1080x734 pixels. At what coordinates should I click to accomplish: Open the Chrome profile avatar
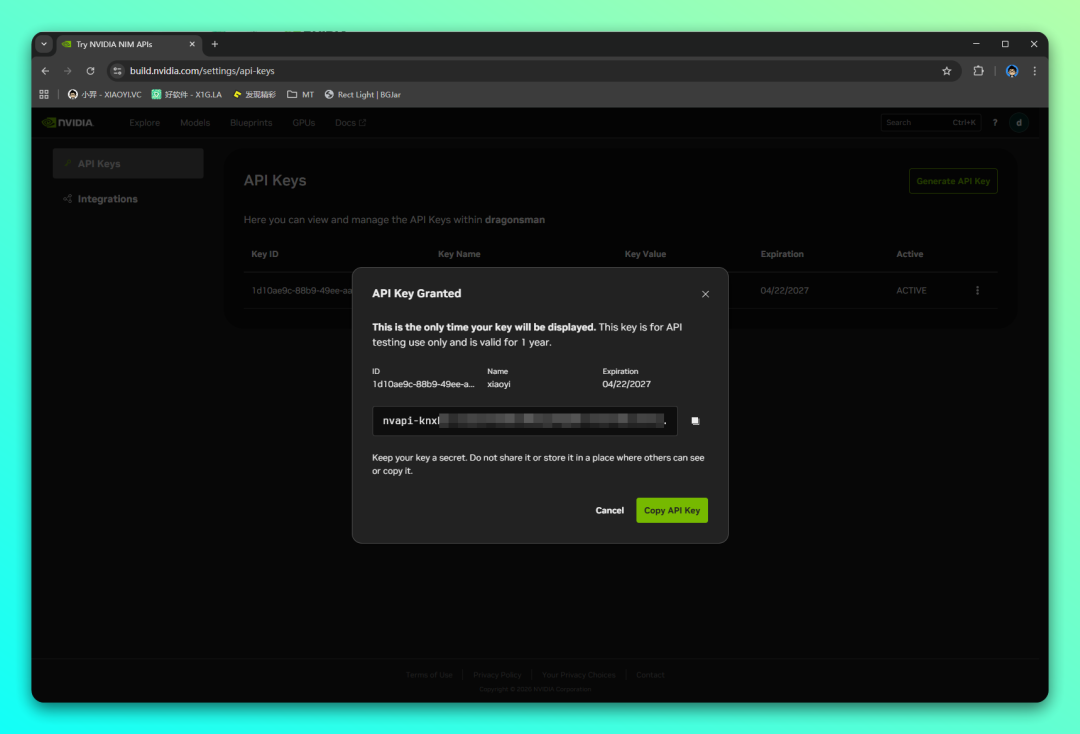pos(1012,71)
